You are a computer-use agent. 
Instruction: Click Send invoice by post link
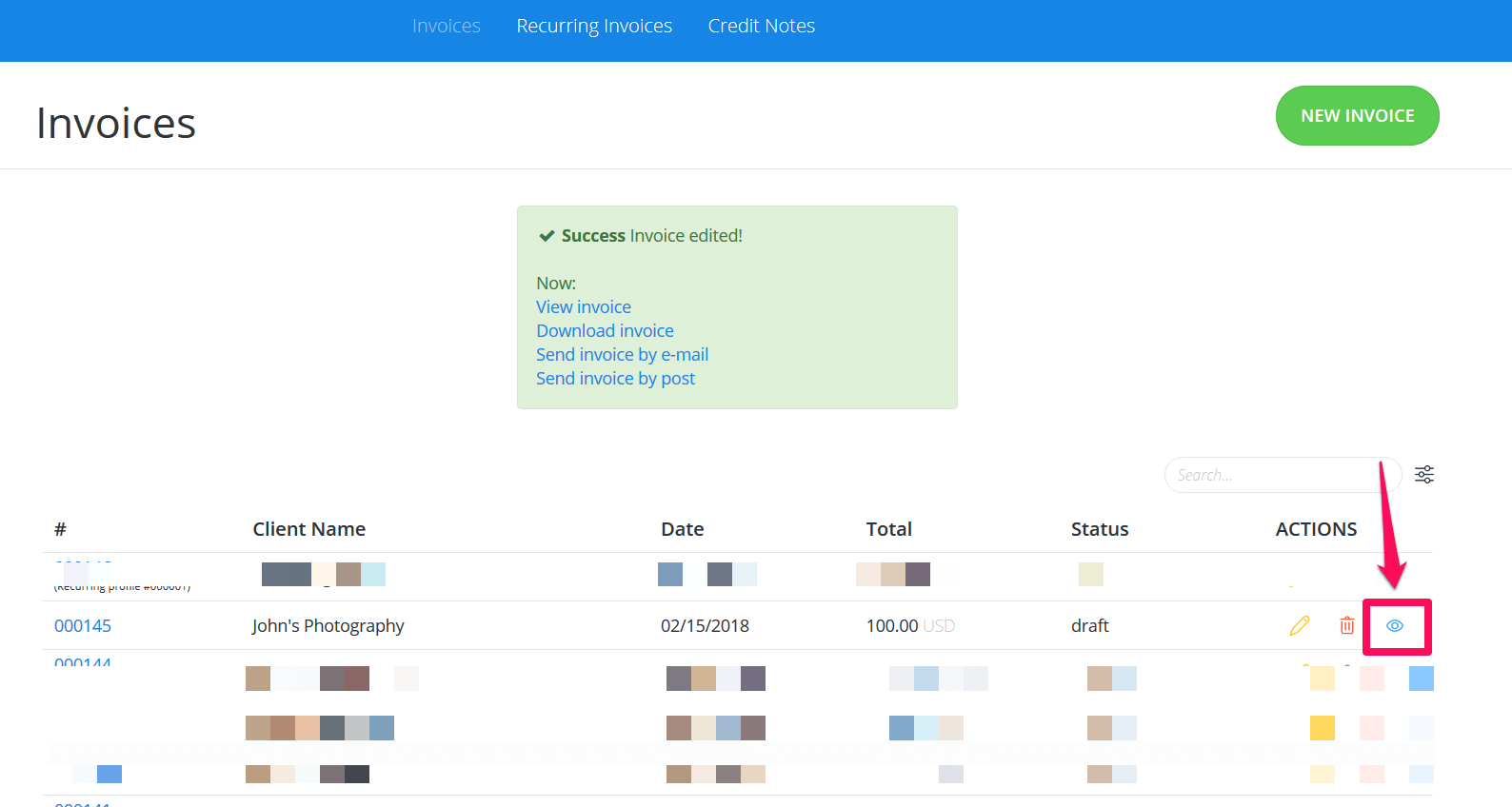[615, 378]
